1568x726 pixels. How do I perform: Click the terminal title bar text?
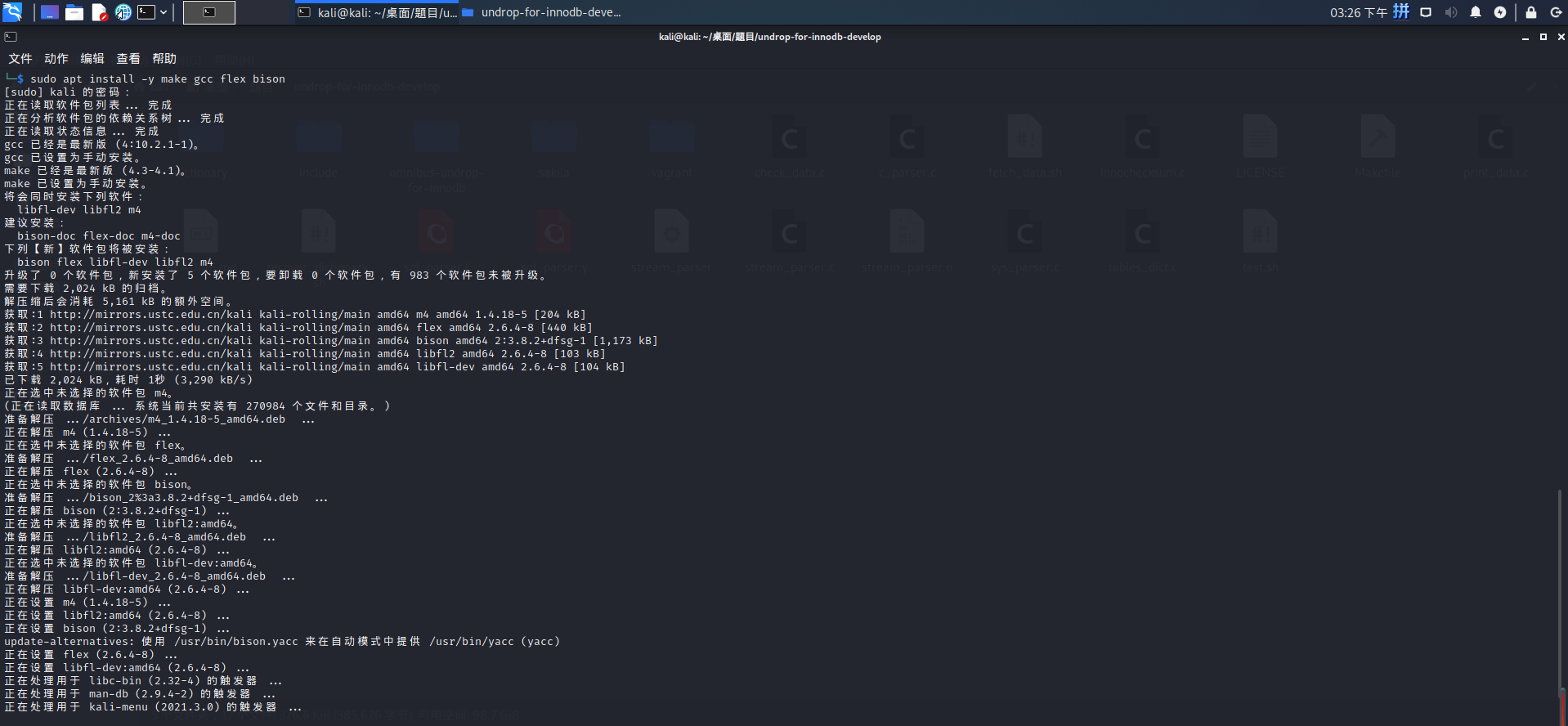coord(770,37)
